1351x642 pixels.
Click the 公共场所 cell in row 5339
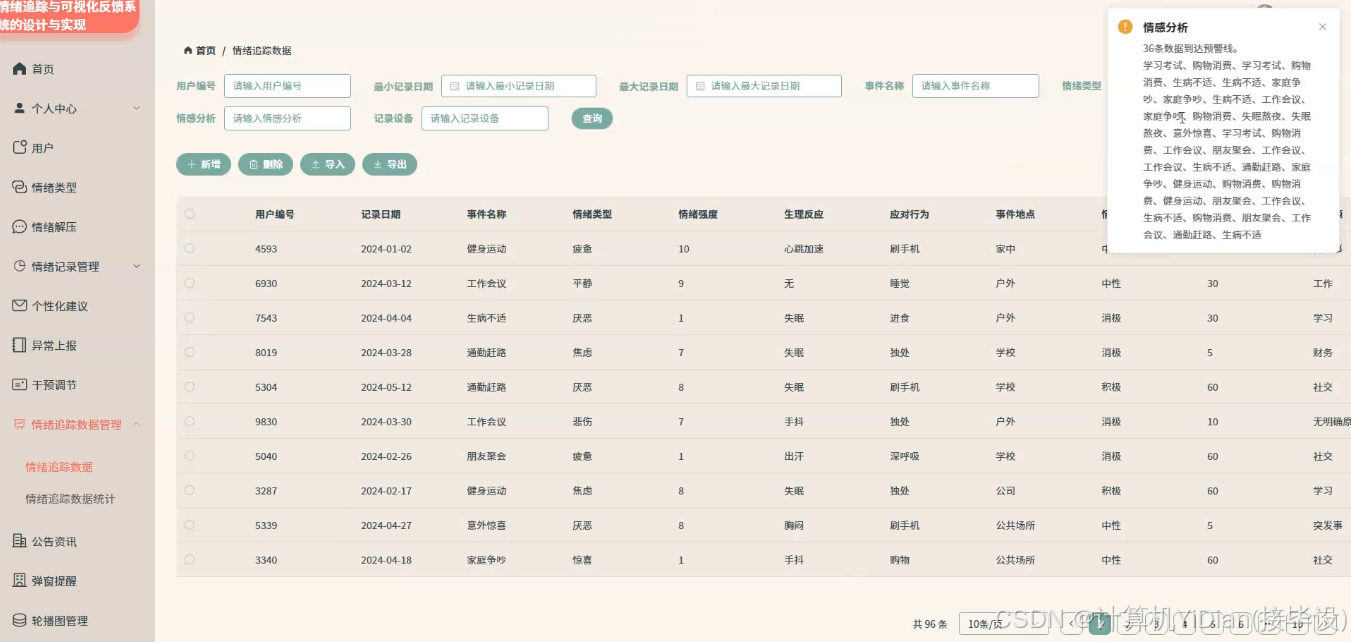tap(1015, 525)
